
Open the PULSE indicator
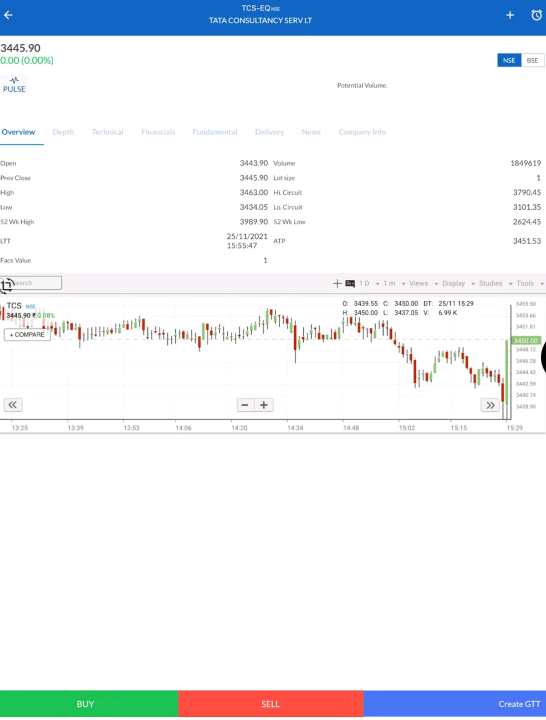pyautogui.click(x=14, y=85)
